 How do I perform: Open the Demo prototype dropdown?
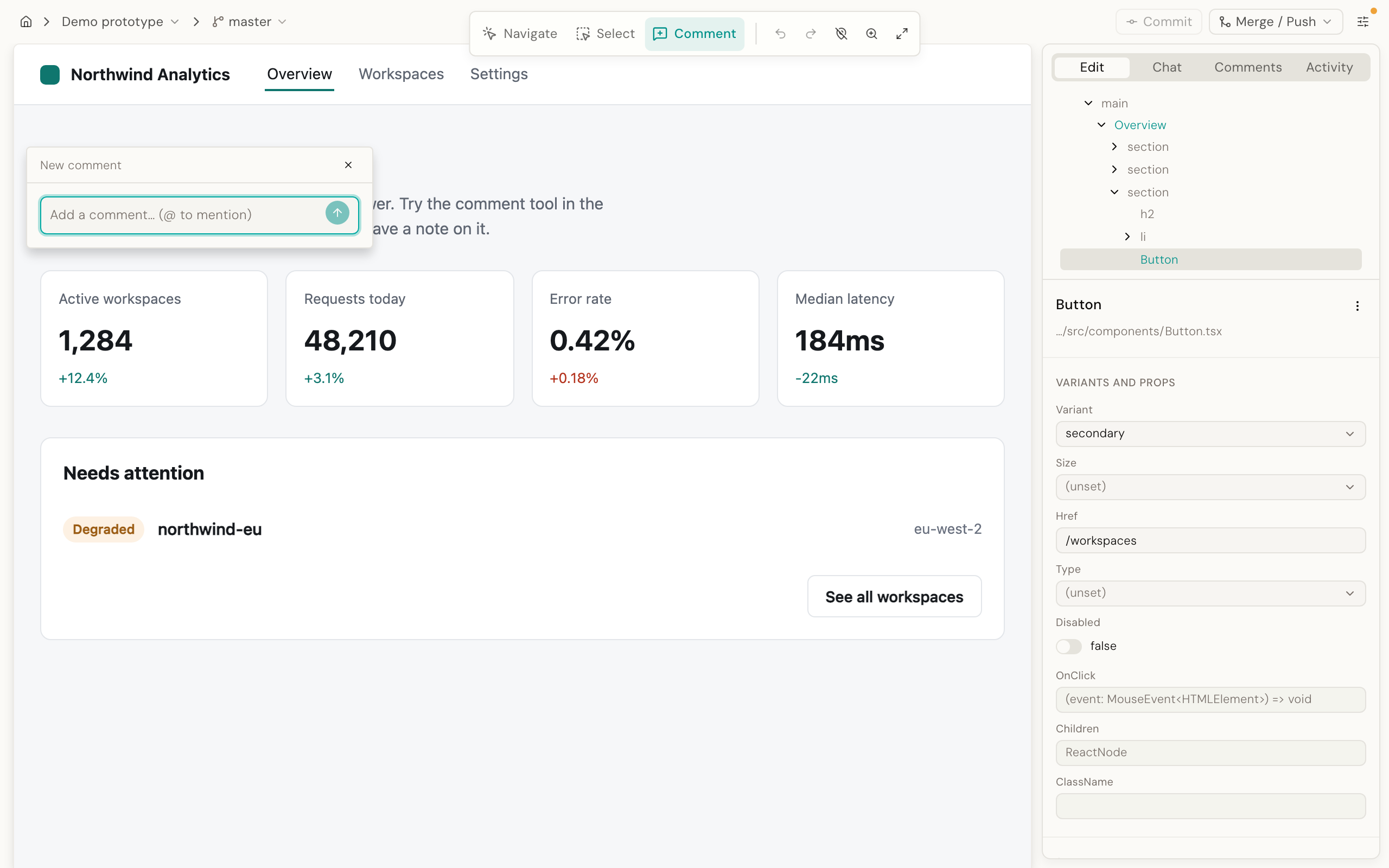(x=120, y=22)
